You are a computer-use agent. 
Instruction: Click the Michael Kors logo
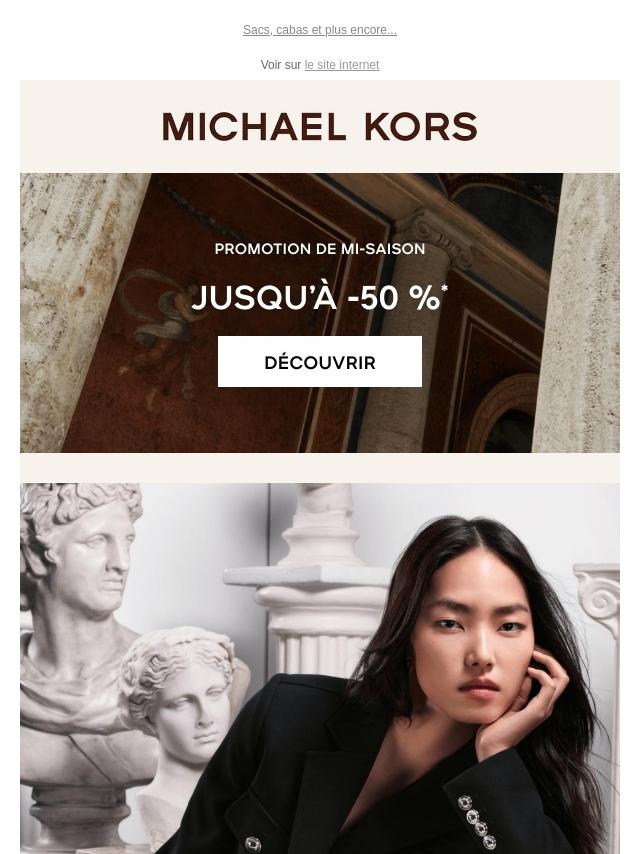(320, 126)
